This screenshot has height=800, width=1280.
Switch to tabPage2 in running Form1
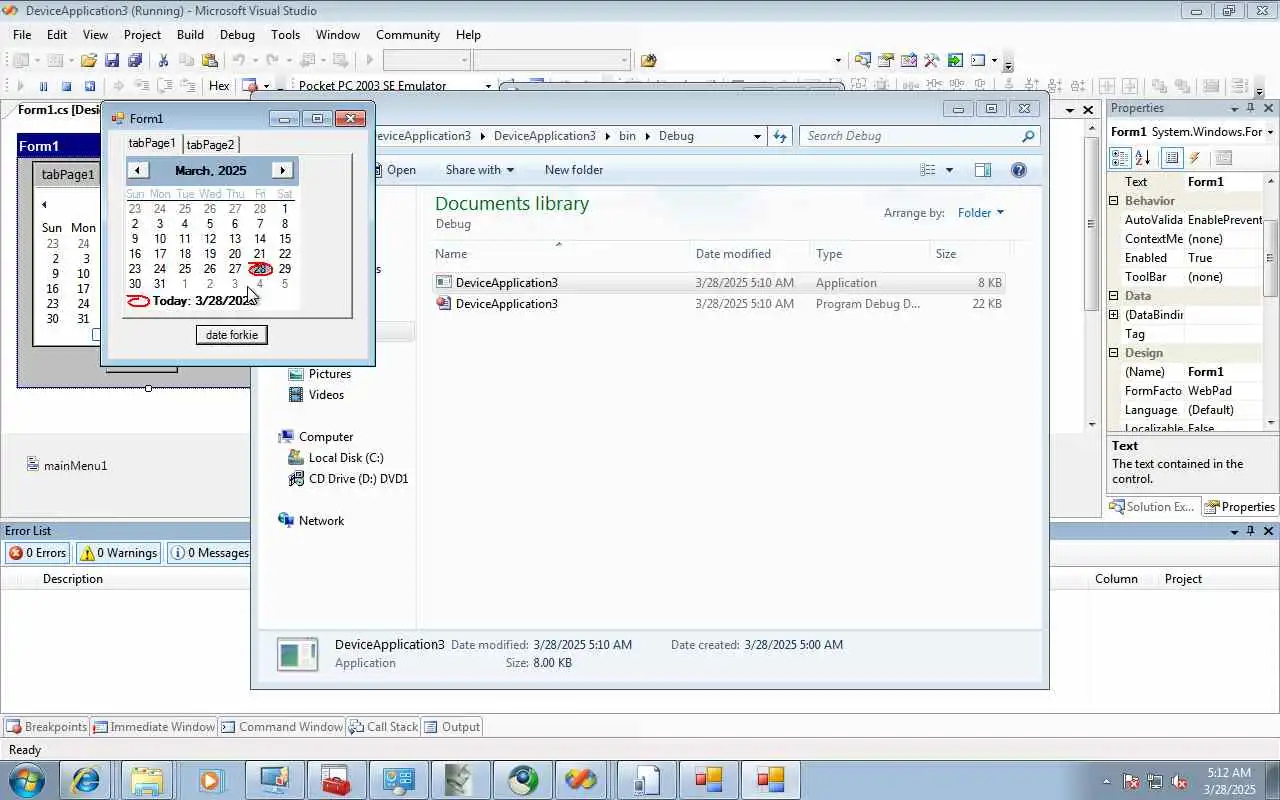[x=211, y=145]
